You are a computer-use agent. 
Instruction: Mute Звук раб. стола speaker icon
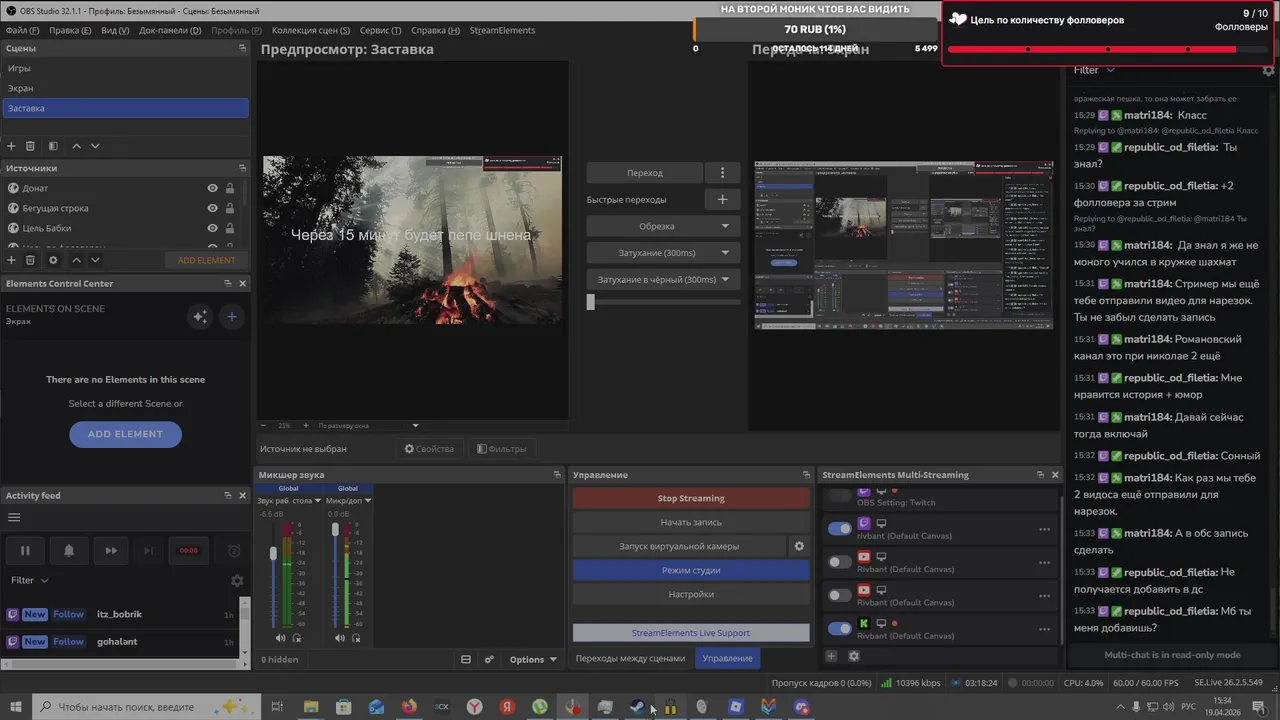(x=280, y=638)
